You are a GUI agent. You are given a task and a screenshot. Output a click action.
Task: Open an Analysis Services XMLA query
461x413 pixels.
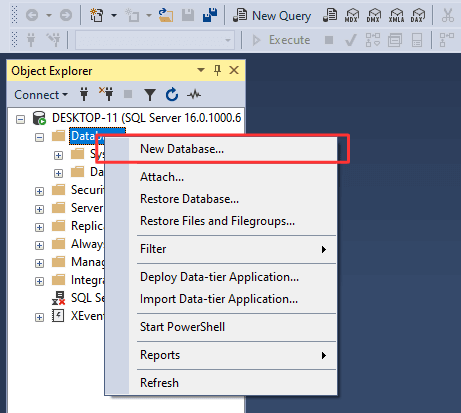[396, 15]
